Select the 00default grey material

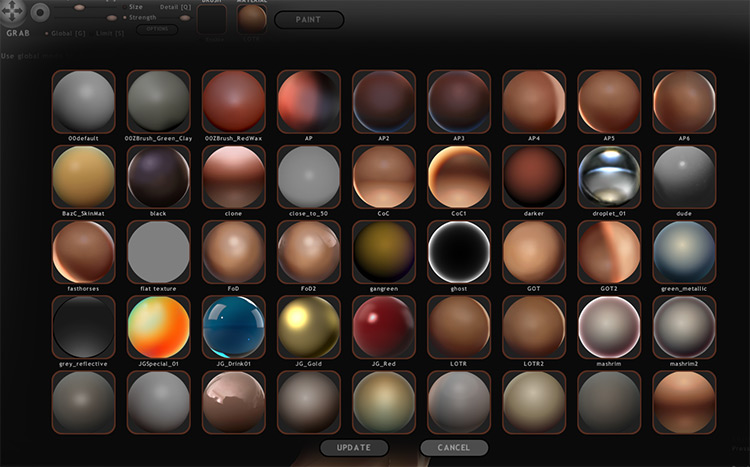coord(84,101)
